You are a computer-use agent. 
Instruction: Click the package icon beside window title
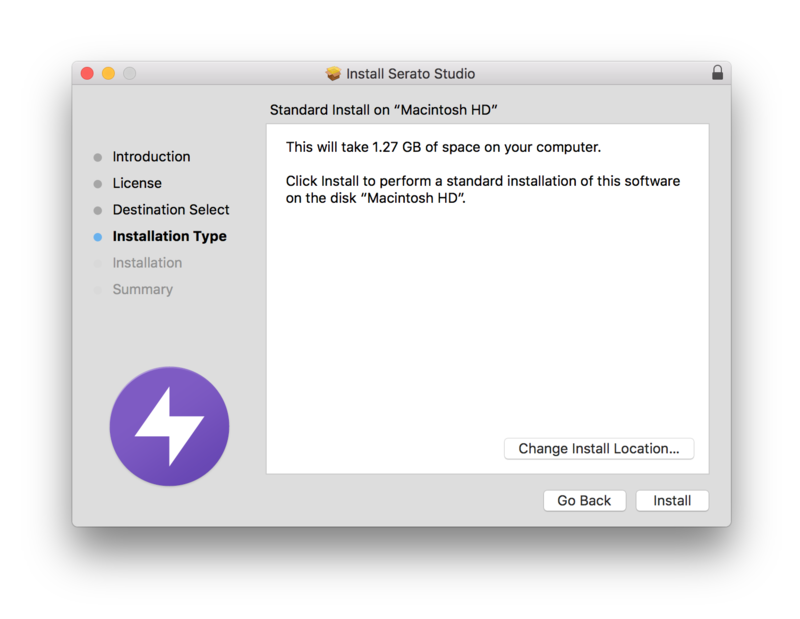333,73
